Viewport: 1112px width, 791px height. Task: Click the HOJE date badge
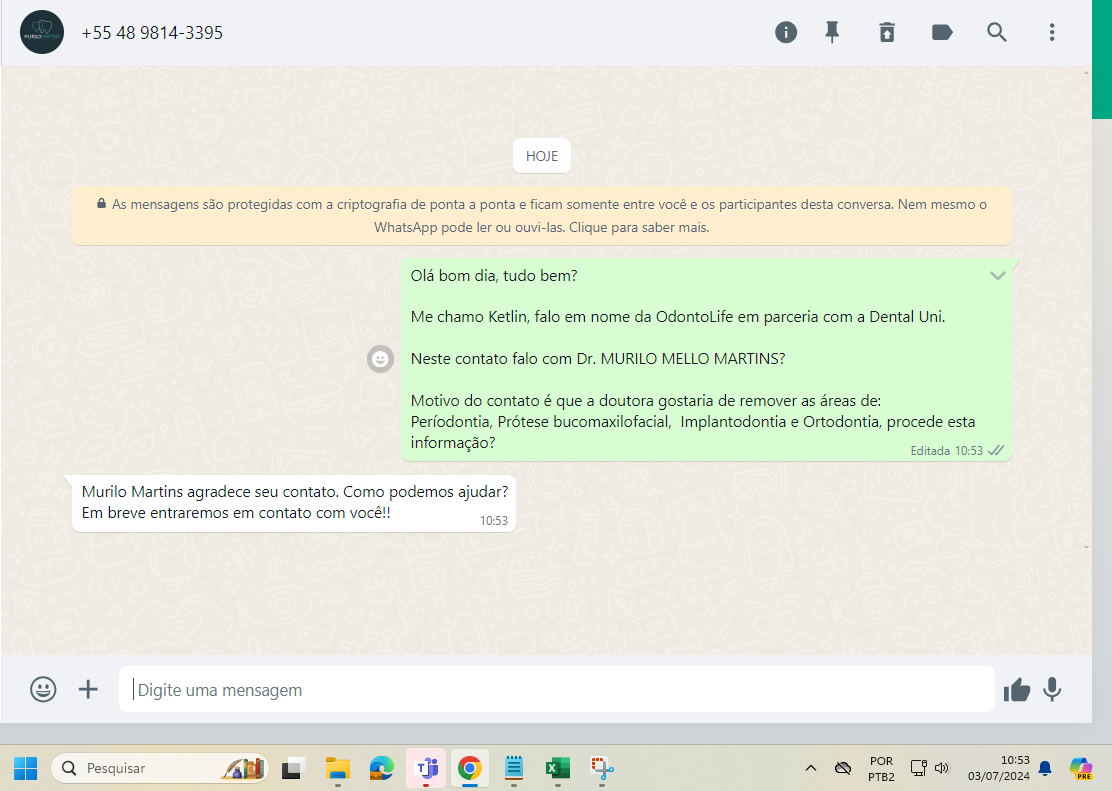(x=542, y=156)
